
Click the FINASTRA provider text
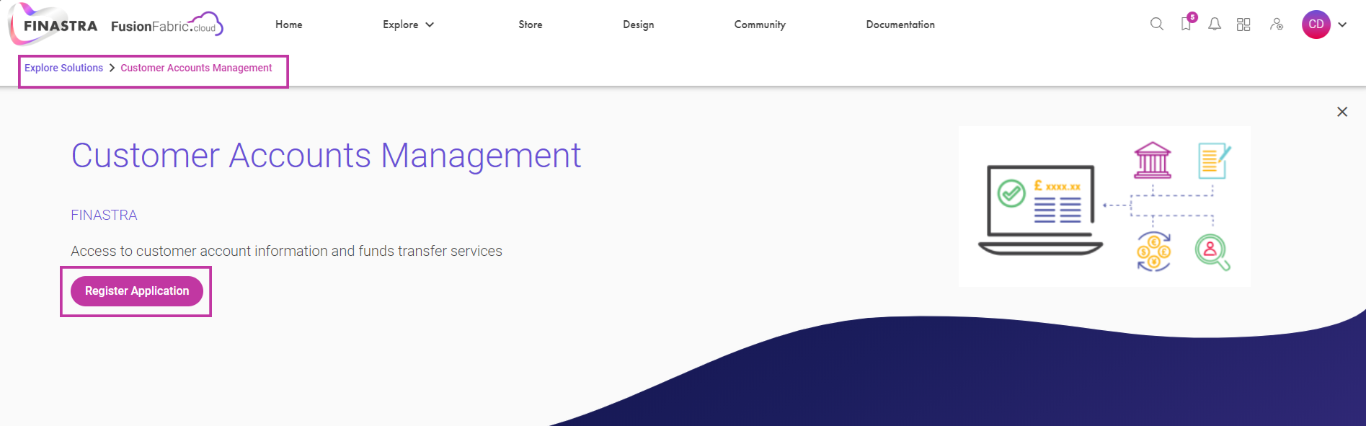pyautogui.click(x=104, y=215)
